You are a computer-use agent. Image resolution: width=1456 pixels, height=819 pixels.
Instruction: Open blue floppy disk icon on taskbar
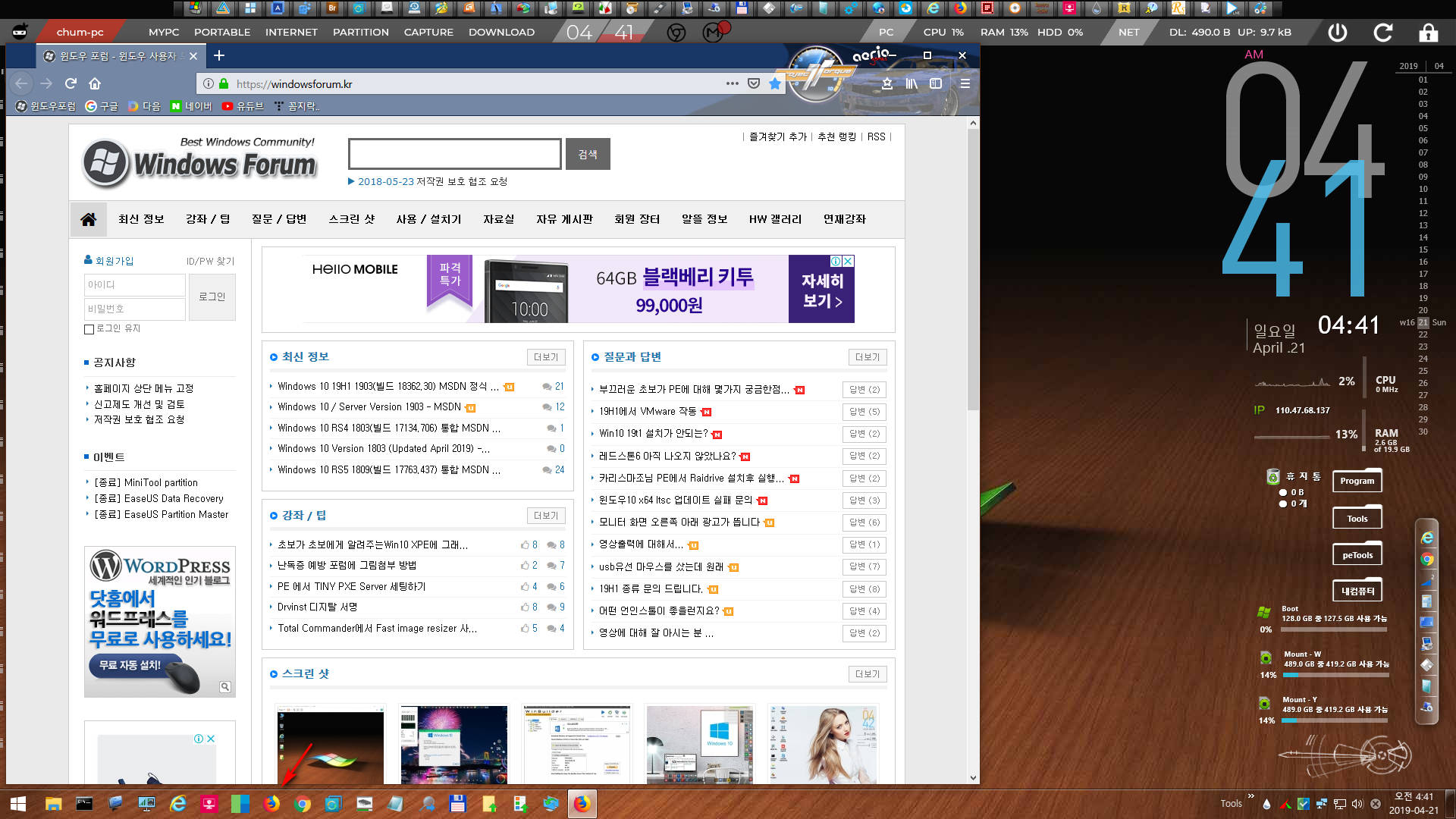(x=457, y=804)
